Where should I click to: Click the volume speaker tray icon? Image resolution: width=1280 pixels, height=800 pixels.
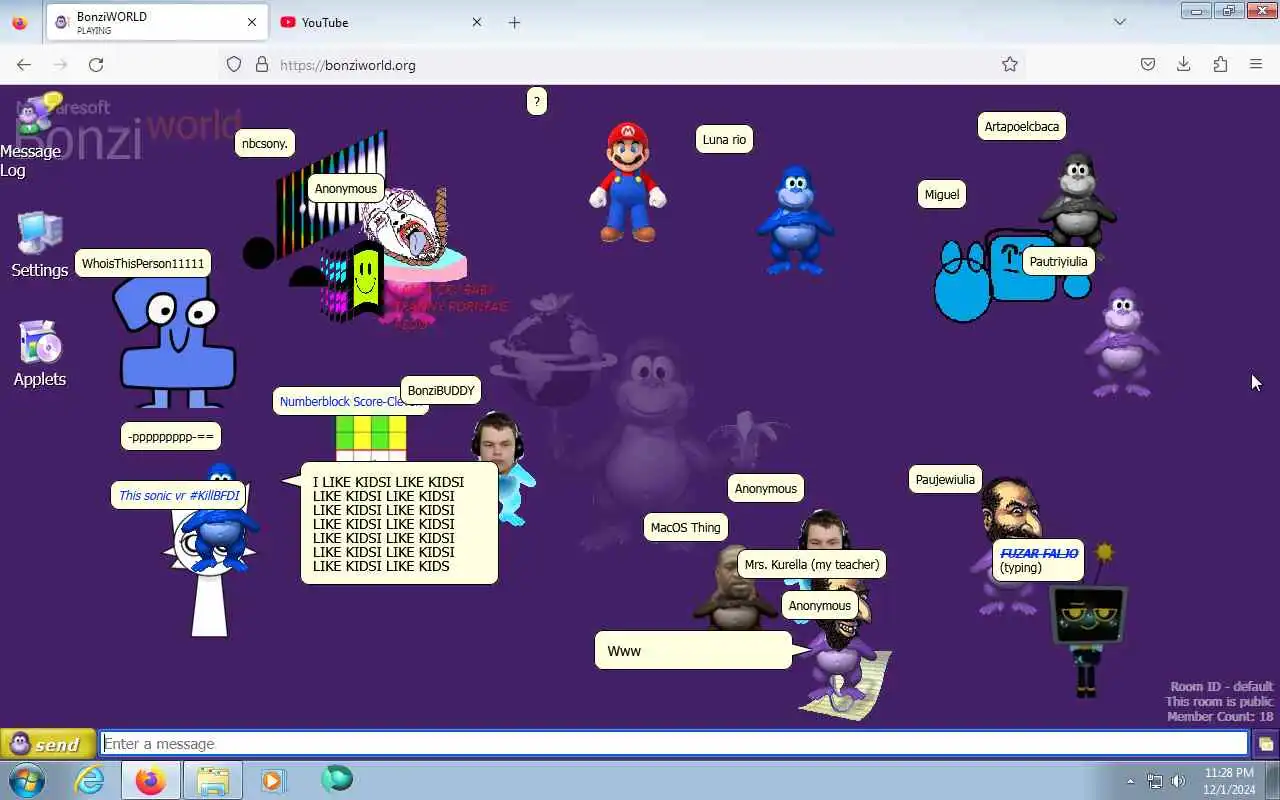(1178, 781)
